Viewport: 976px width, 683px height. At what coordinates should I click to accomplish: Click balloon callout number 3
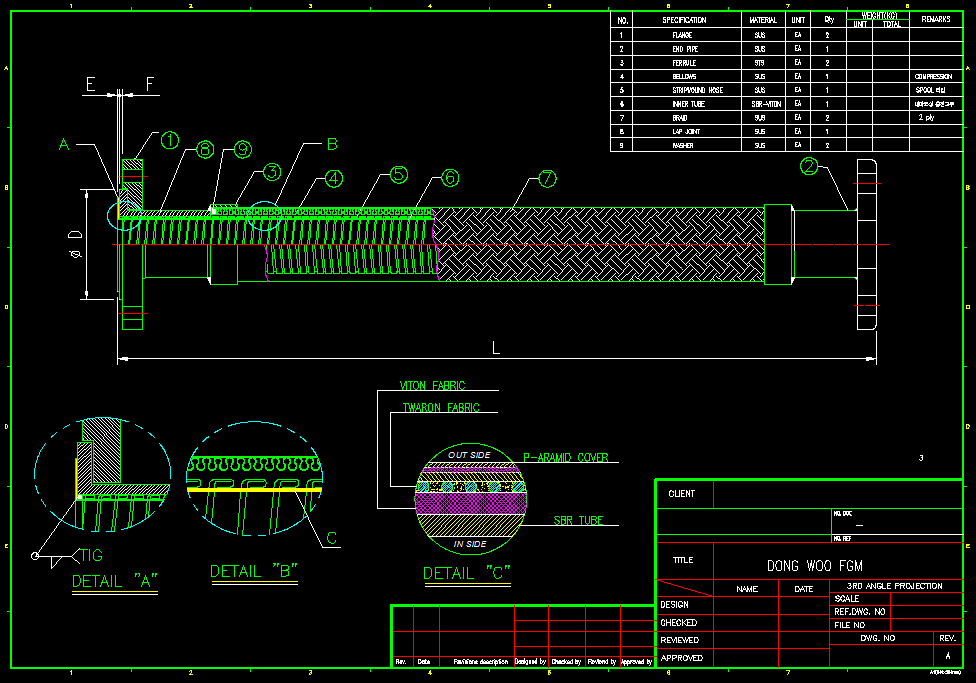coord(272,172)
